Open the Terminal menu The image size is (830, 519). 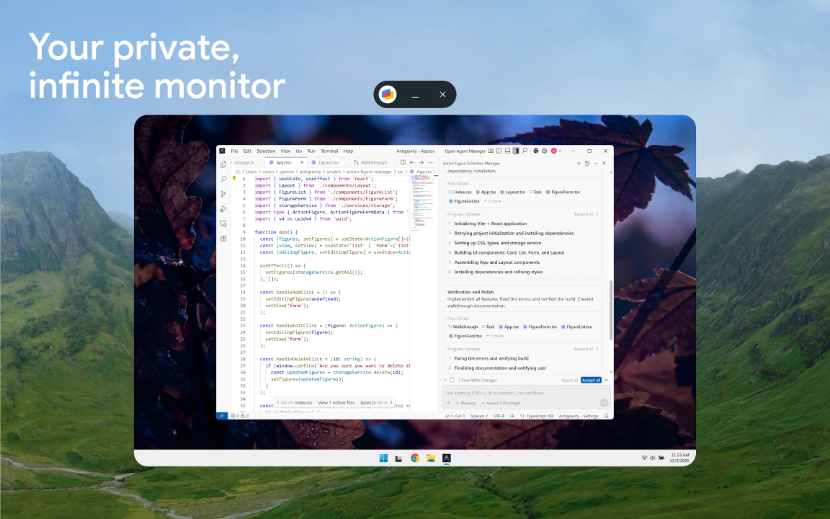point(328,151)
